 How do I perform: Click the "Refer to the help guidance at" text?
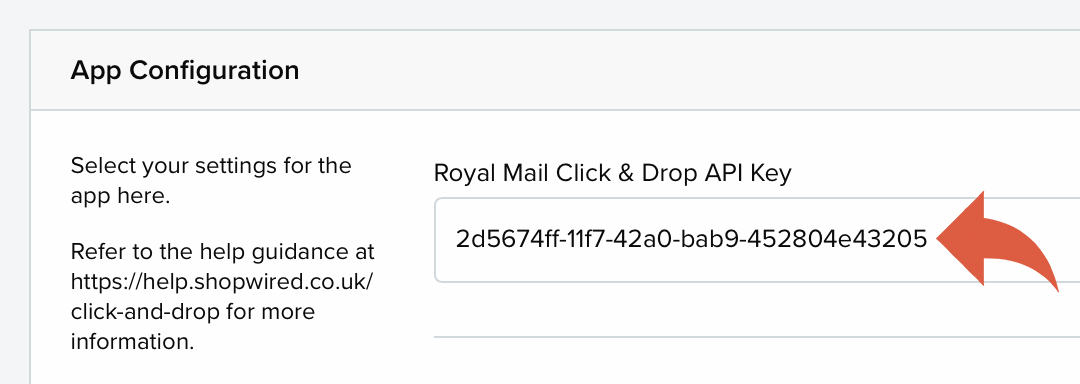222,251
